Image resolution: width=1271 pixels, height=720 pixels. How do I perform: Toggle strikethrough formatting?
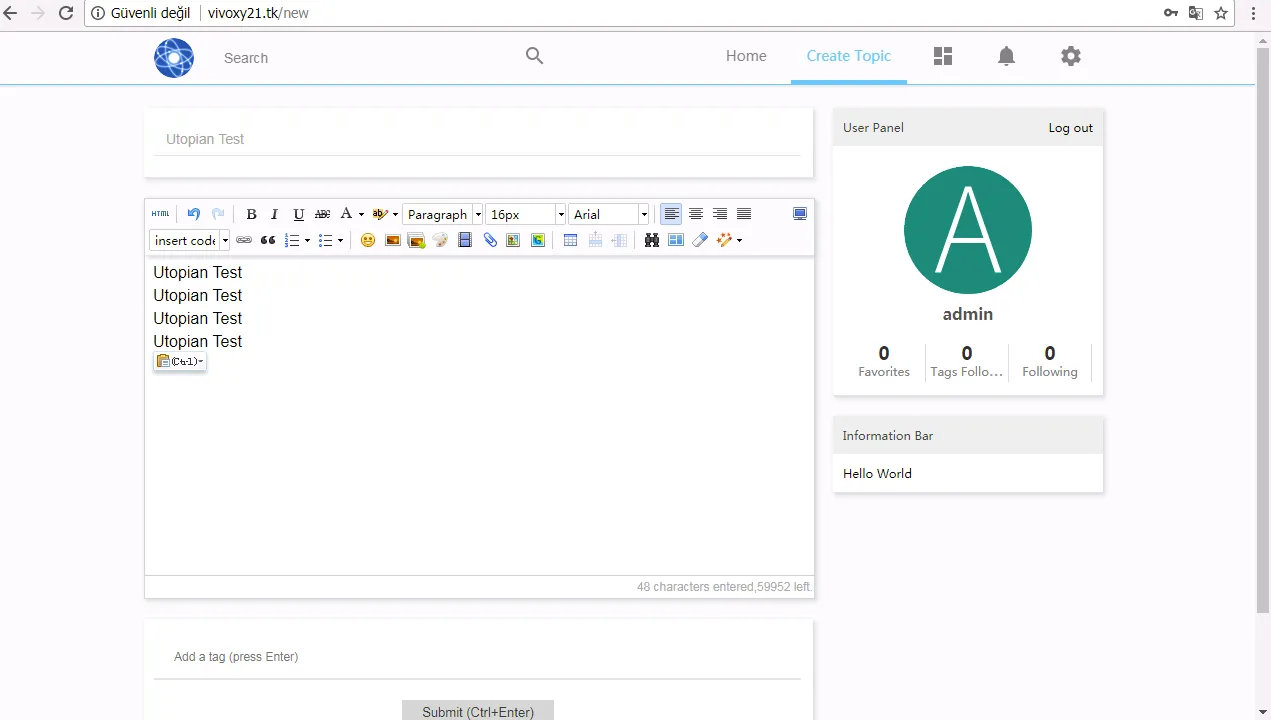(x=322, y=214)
